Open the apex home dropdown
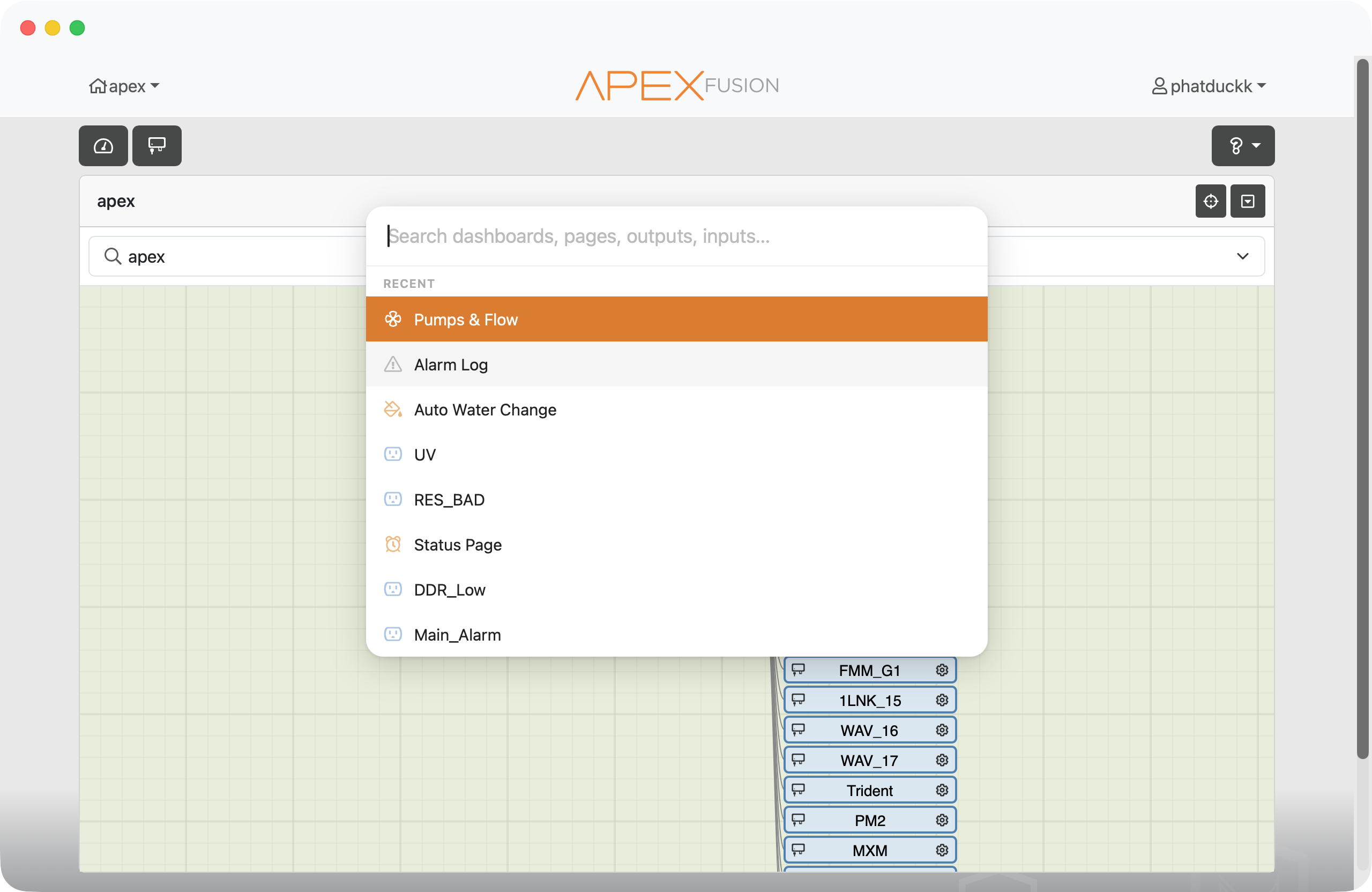 tap(124, 86)
